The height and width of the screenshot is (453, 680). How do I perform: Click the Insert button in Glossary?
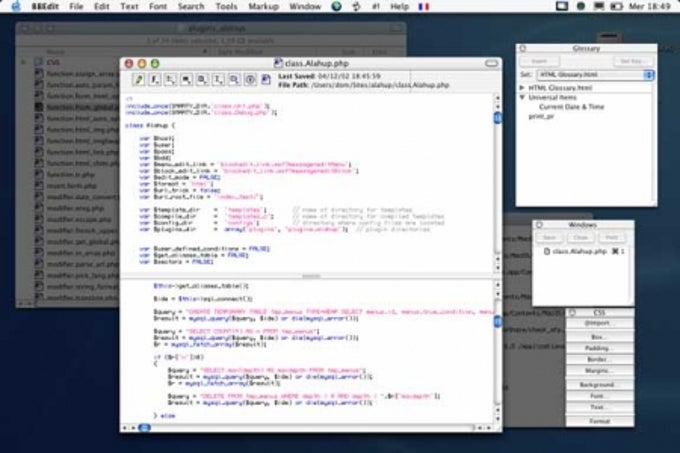(x=539, y=61)
